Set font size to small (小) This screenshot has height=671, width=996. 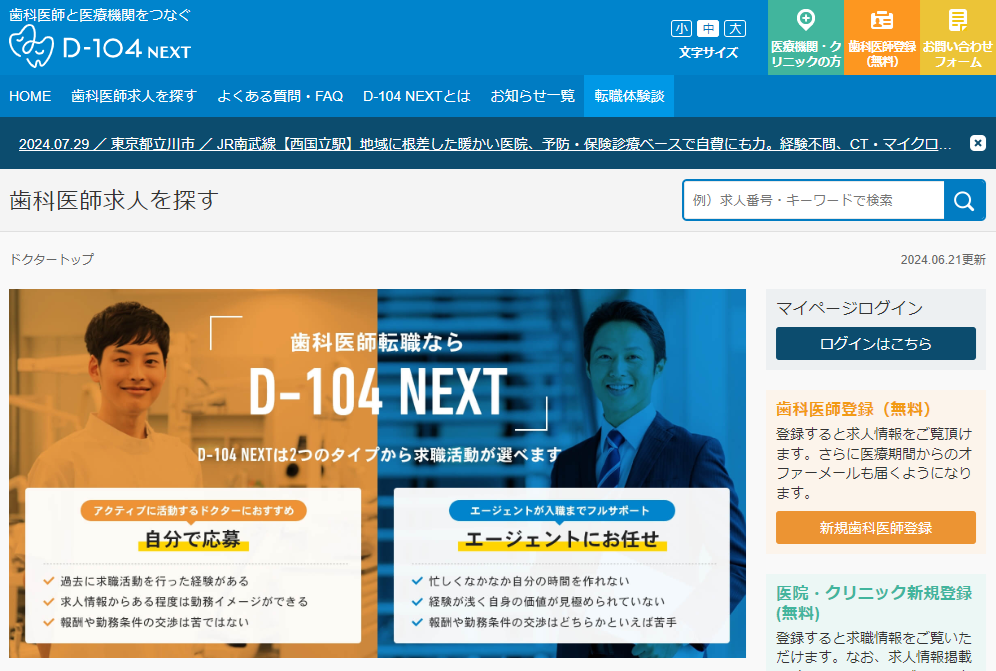682,29
